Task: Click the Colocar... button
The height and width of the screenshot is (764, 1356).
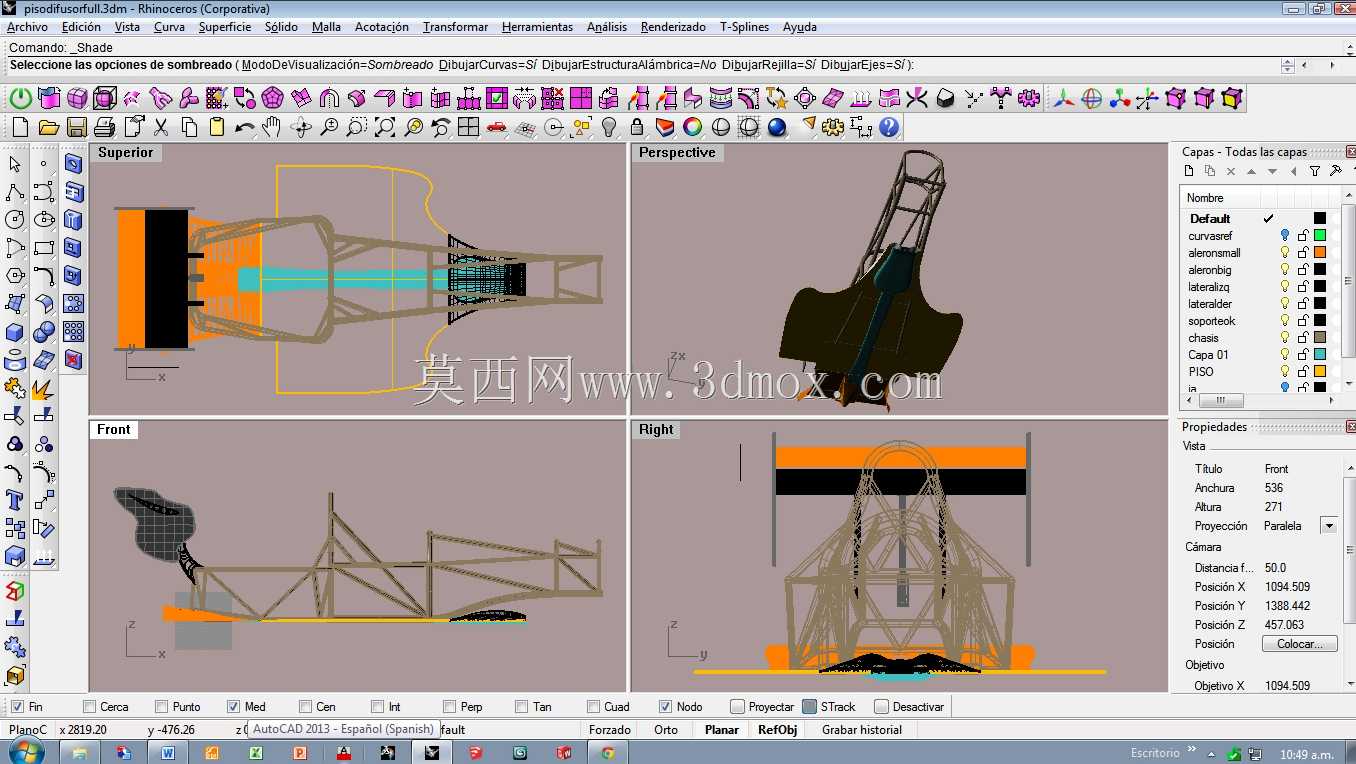Action: [1299, 644]
